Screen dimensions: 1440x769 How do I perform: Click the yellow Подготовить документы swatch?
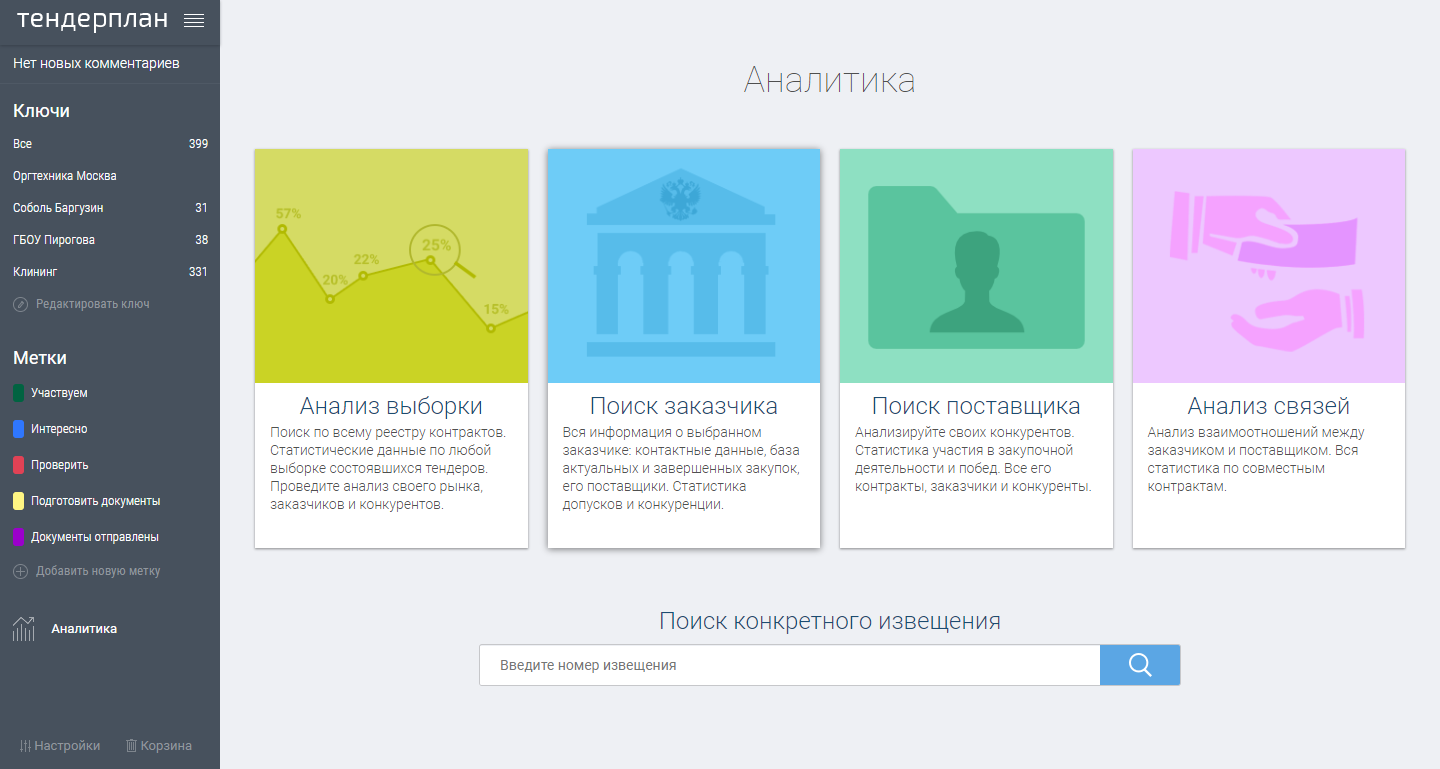[x=16, y=500]
